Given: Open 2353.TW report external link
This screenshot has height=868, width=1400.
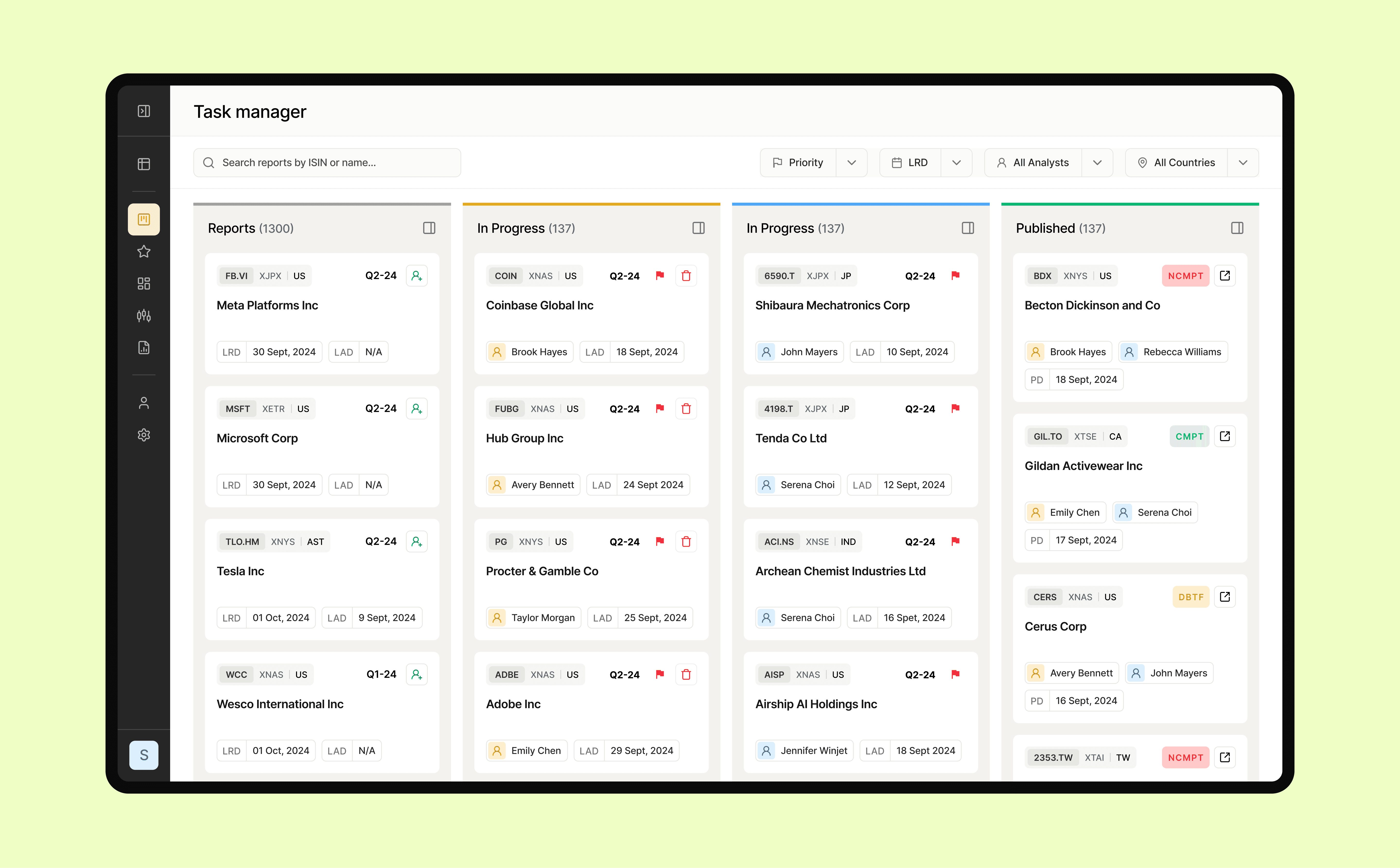Looking at the screenshot, I should tap(1225, 757).
